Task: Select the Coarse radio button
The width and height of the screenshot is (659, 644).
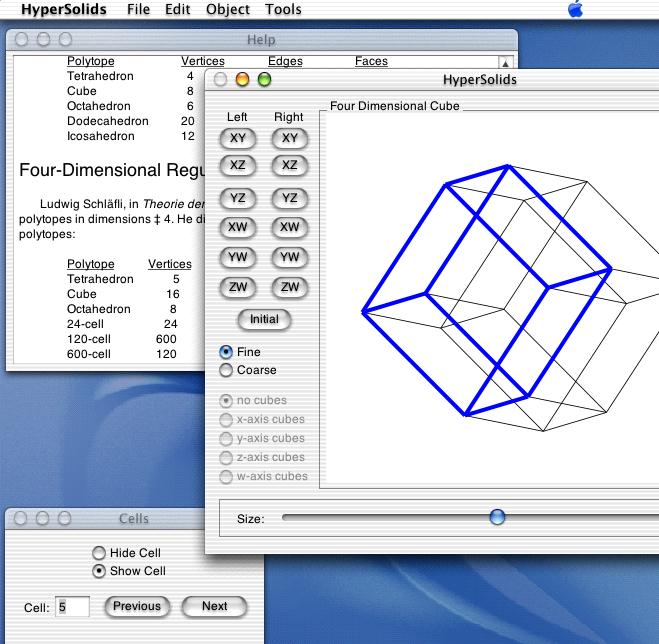Action: coord(226,370)
